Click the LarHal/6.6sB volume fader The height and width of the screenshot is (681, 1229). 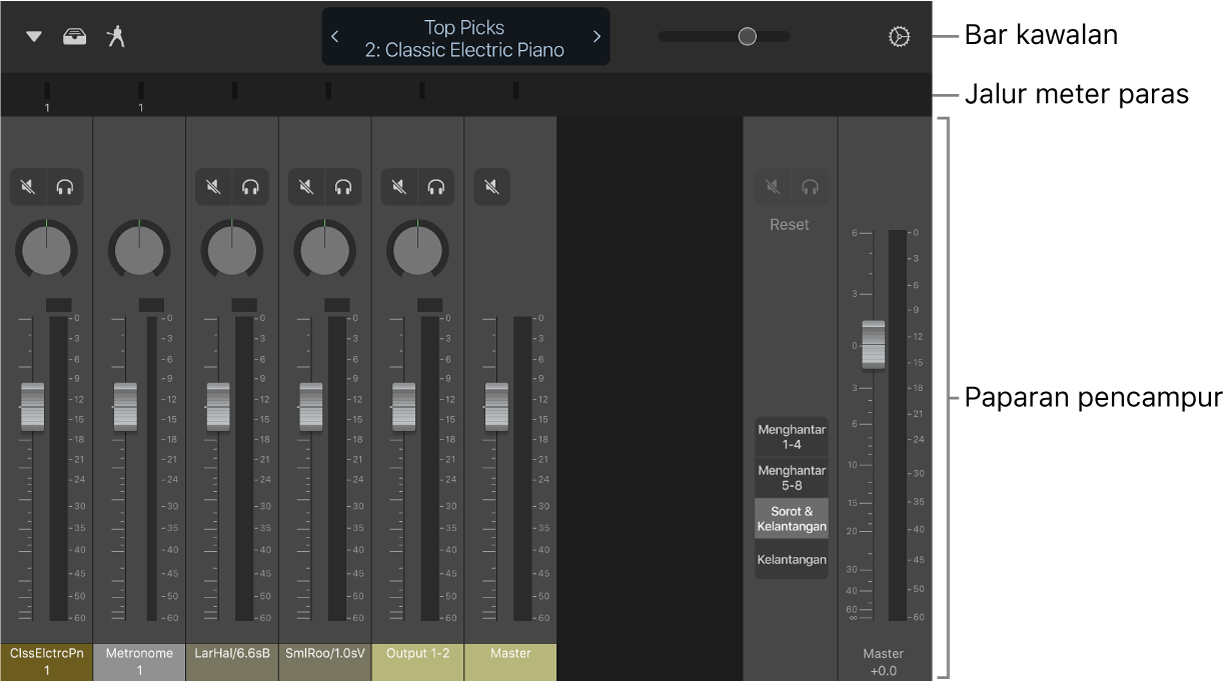[x=218, y=406]
